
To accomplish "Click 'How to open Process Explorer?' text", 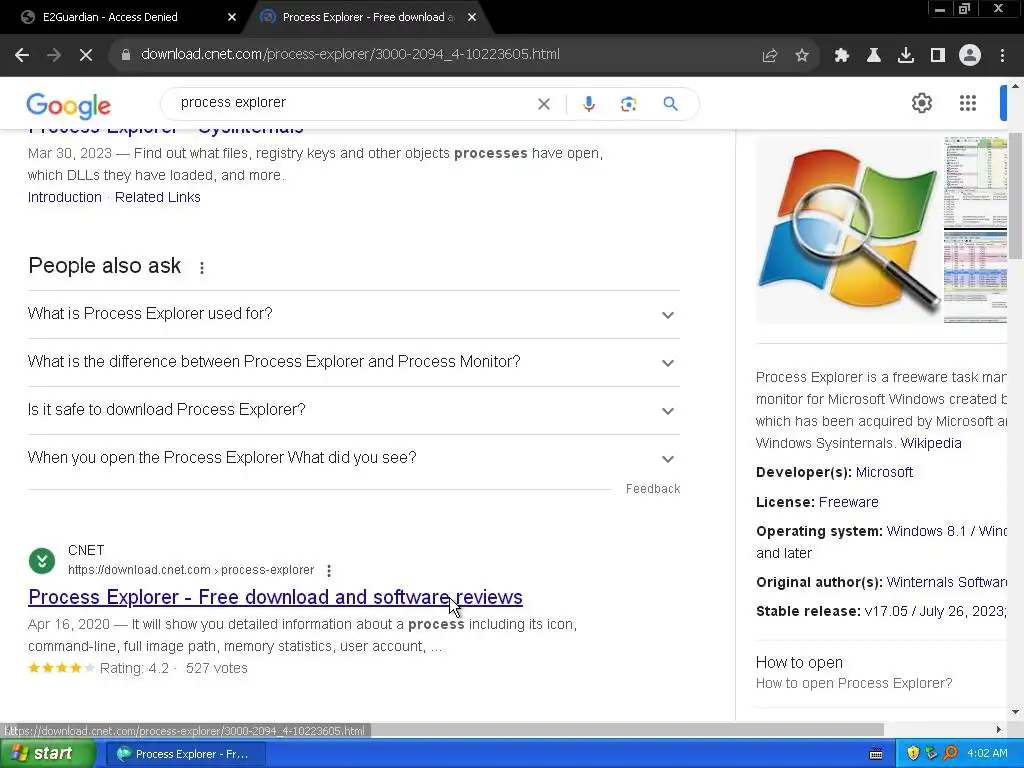I will tap(854, 684).
